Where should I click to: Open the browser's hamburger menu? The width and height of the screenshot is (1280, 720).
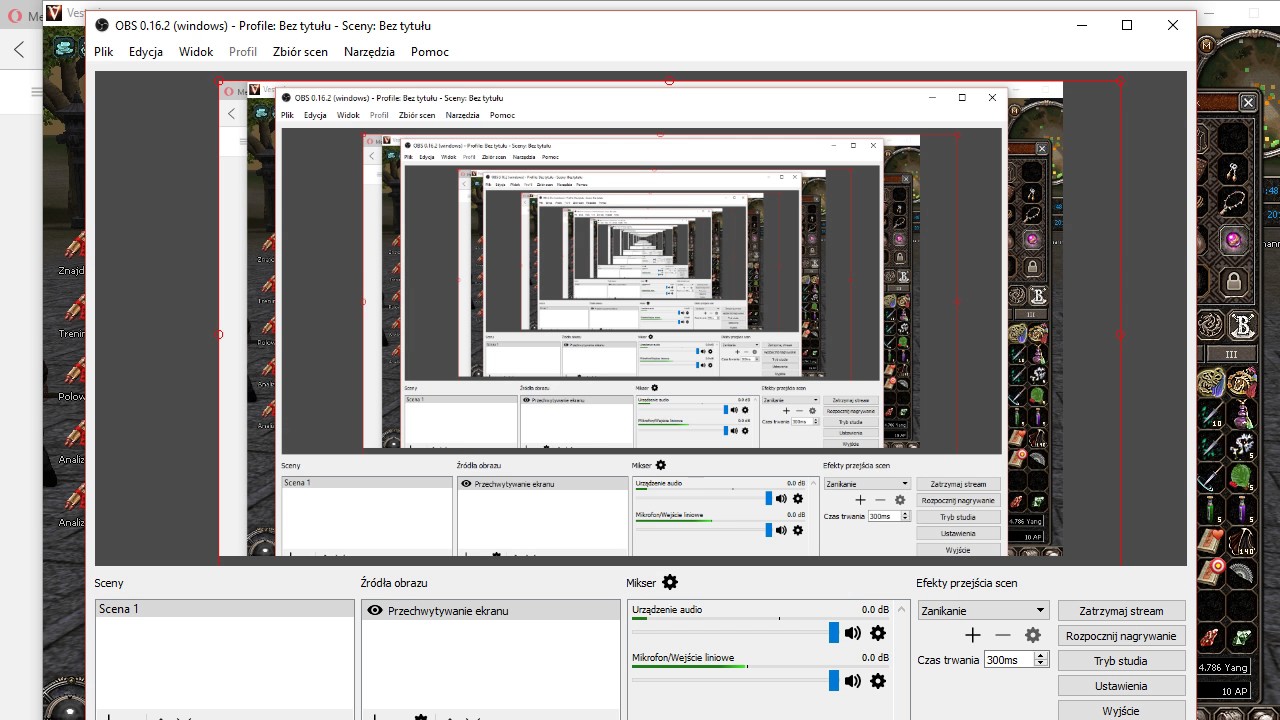point(37,92)
